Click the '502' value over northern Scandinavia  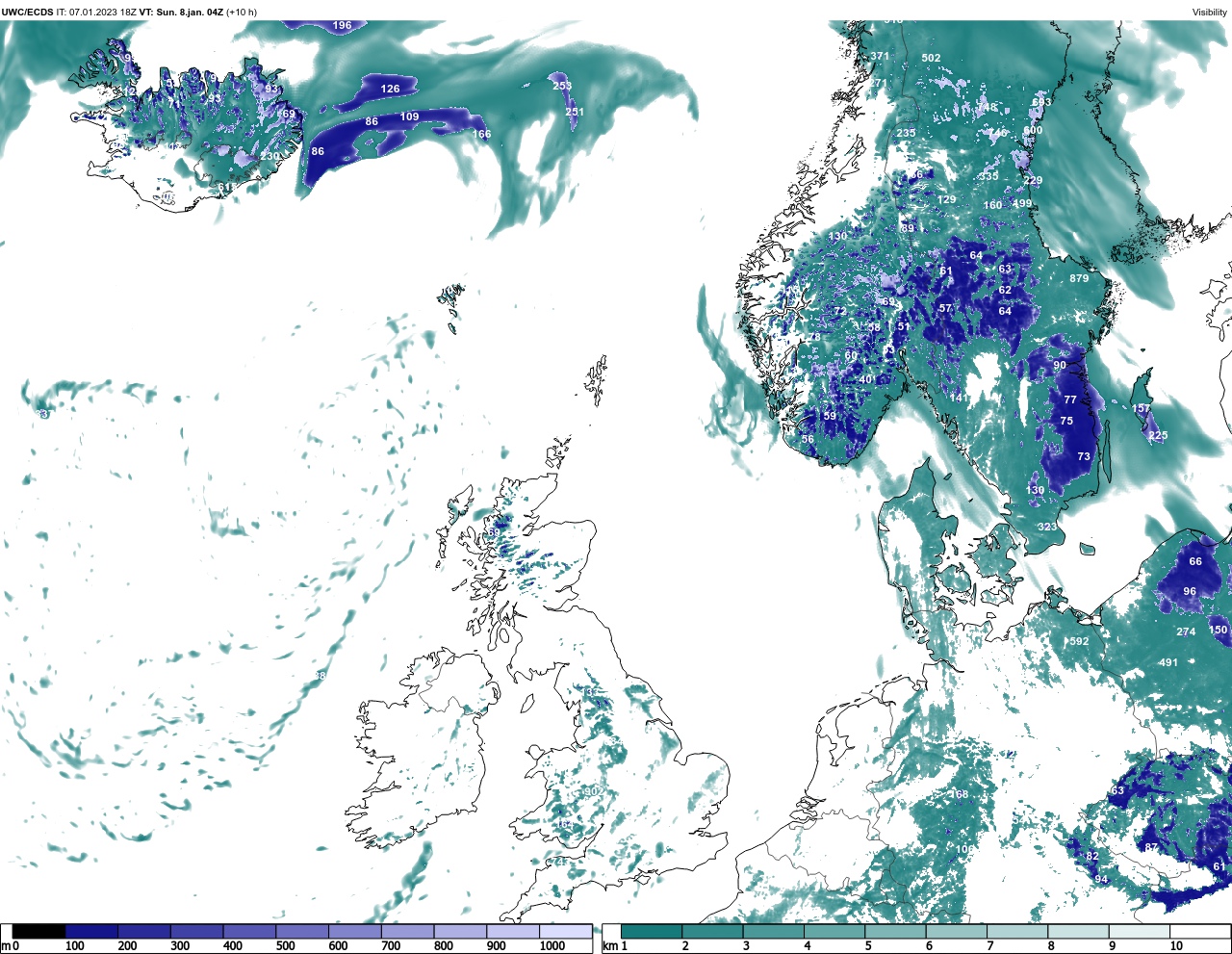coord(931,58)
